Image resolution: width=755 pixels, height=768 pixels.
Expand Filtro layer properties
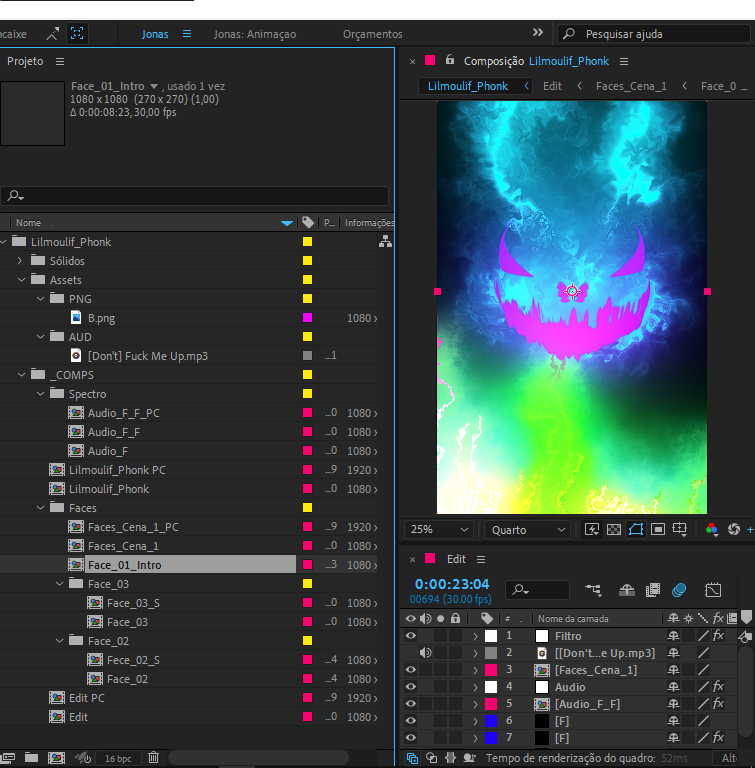point(475,636)
